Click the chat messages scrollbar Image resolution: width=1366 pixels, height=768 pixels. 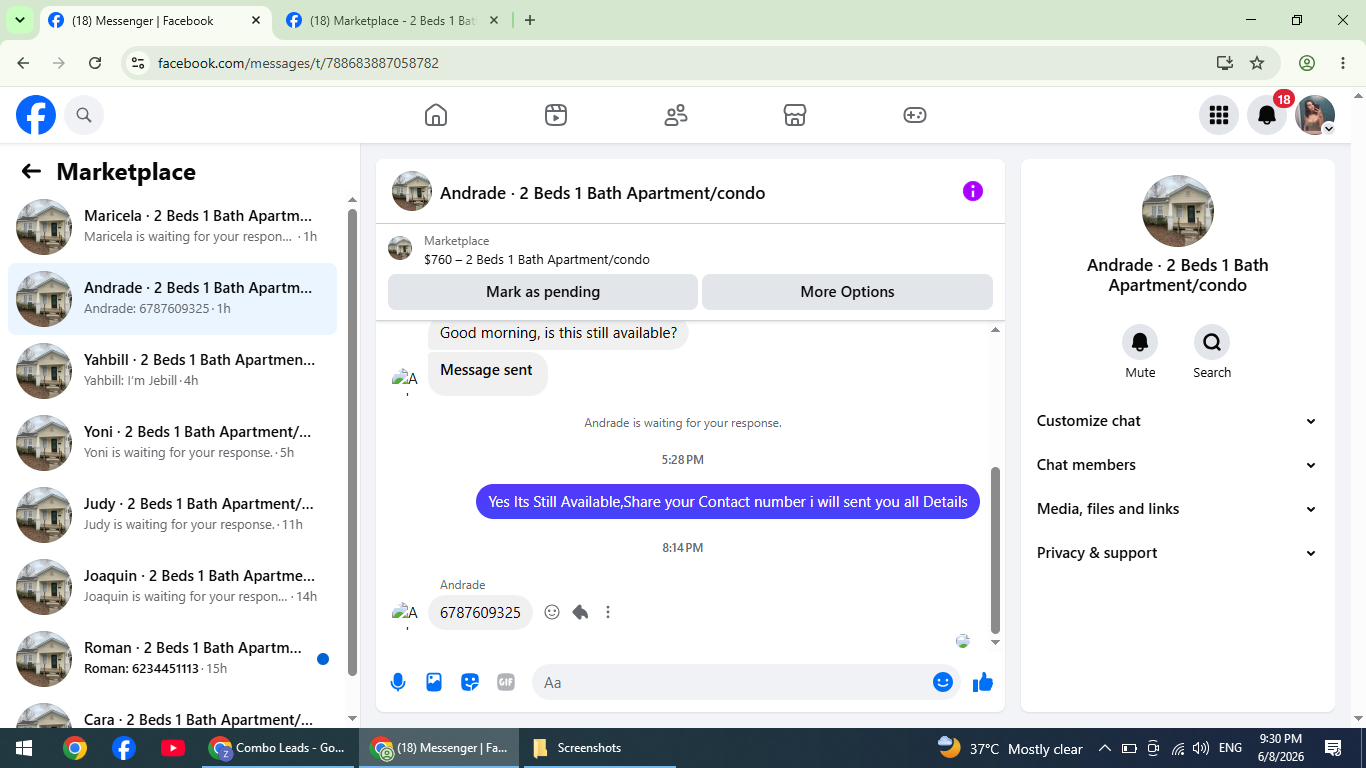click(995, 550)
